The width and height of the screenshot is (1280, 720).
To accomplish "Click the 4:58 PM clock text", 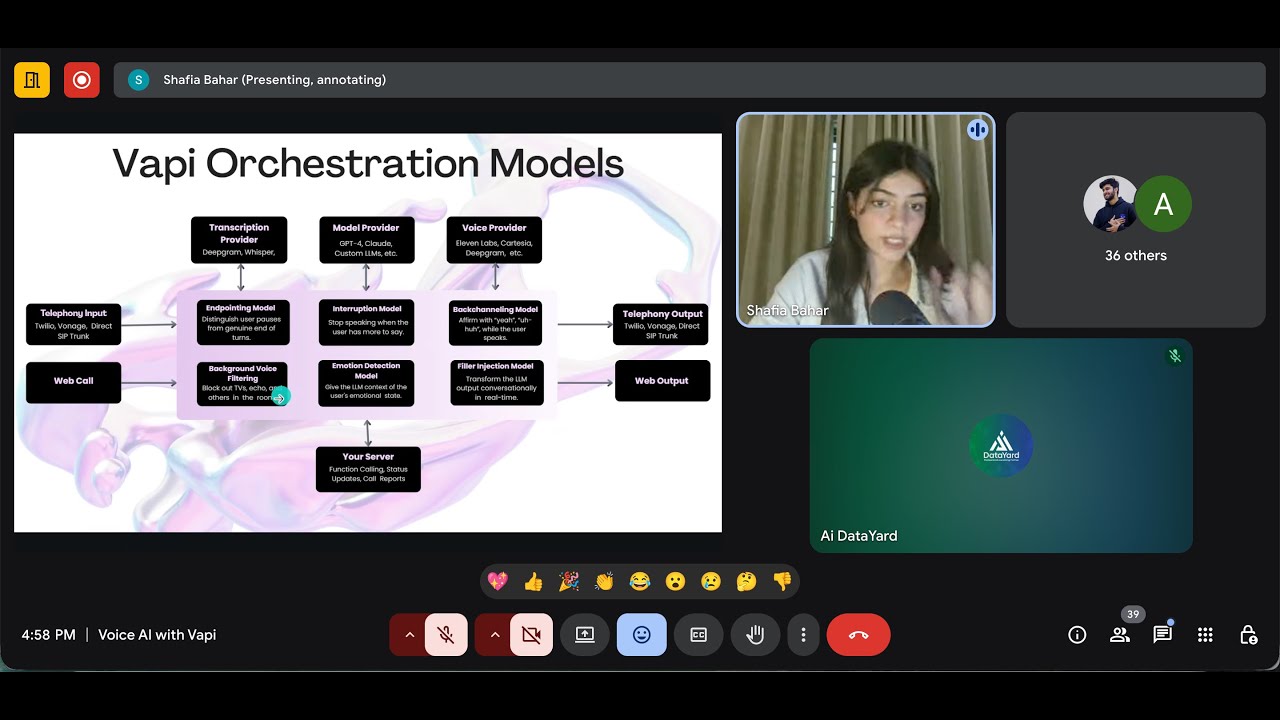I will pos(48,635).
